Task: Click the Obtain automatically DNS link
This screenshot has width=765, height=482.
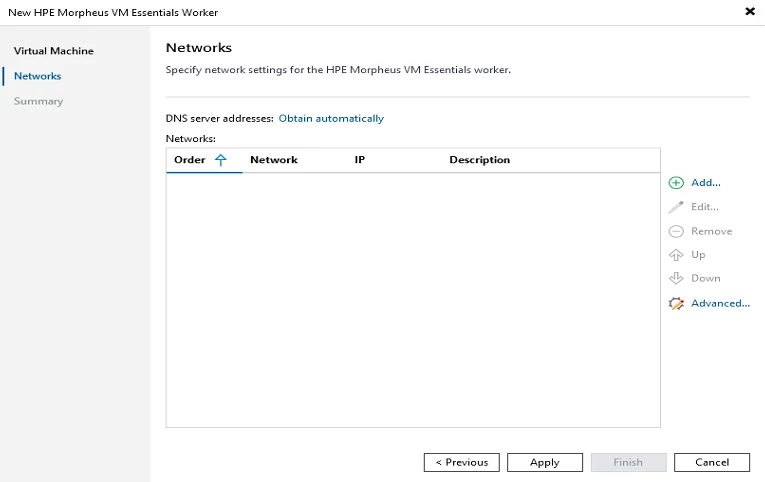Action: [x=331, y=118]
